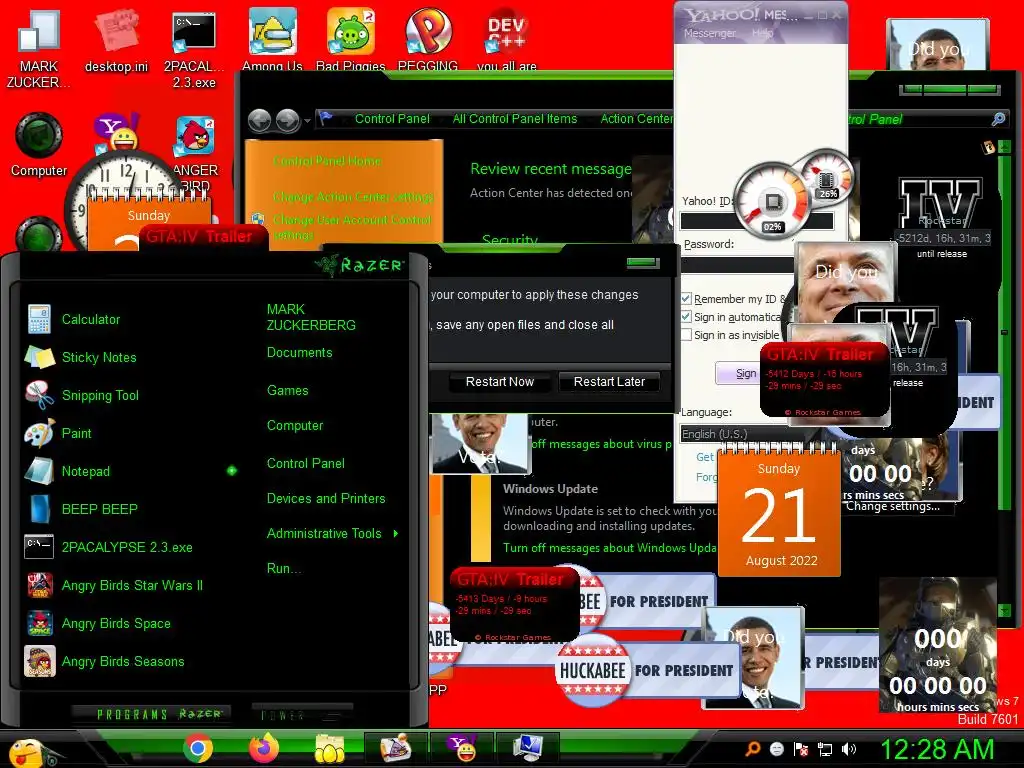Click Firefox icon in the taskbar

pyautogui.click(x=264, y=748)
